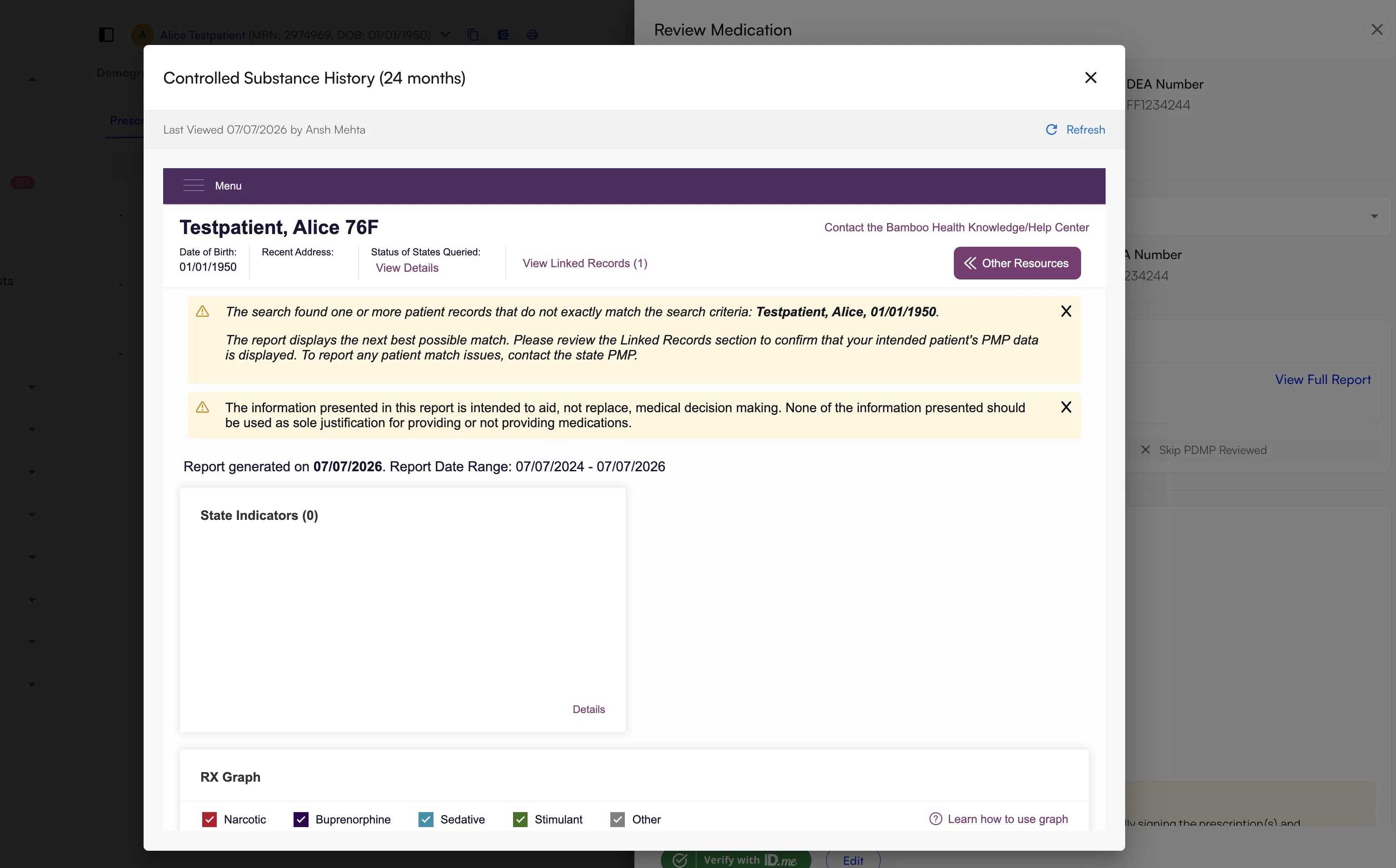Screen dimensions: 1396x868
Task: Dismiss the medical decision making disclaimer
Action: 1066,407
